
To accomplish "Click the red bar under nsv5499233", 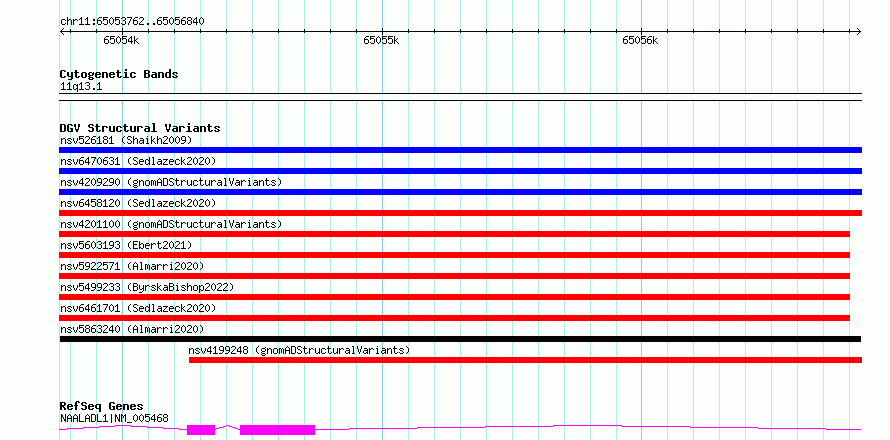I will click(455, 297).
